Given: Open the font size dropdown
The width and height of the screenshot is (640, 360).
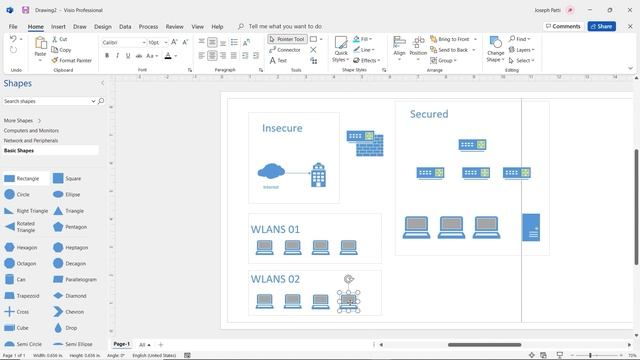Looking at the screenshot, I should coord(166,42).
